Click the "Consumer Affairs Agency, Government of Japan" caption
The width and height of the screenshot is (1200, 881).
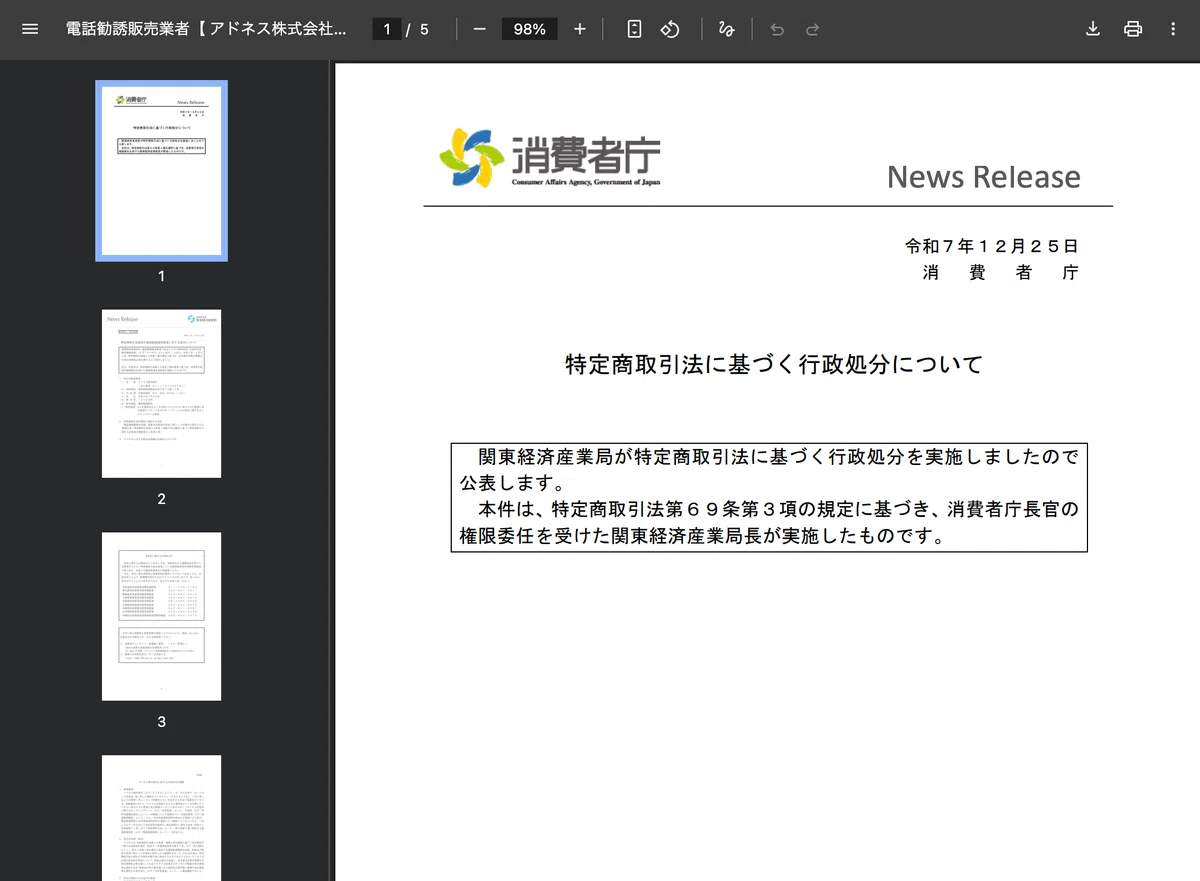(586, 182)
